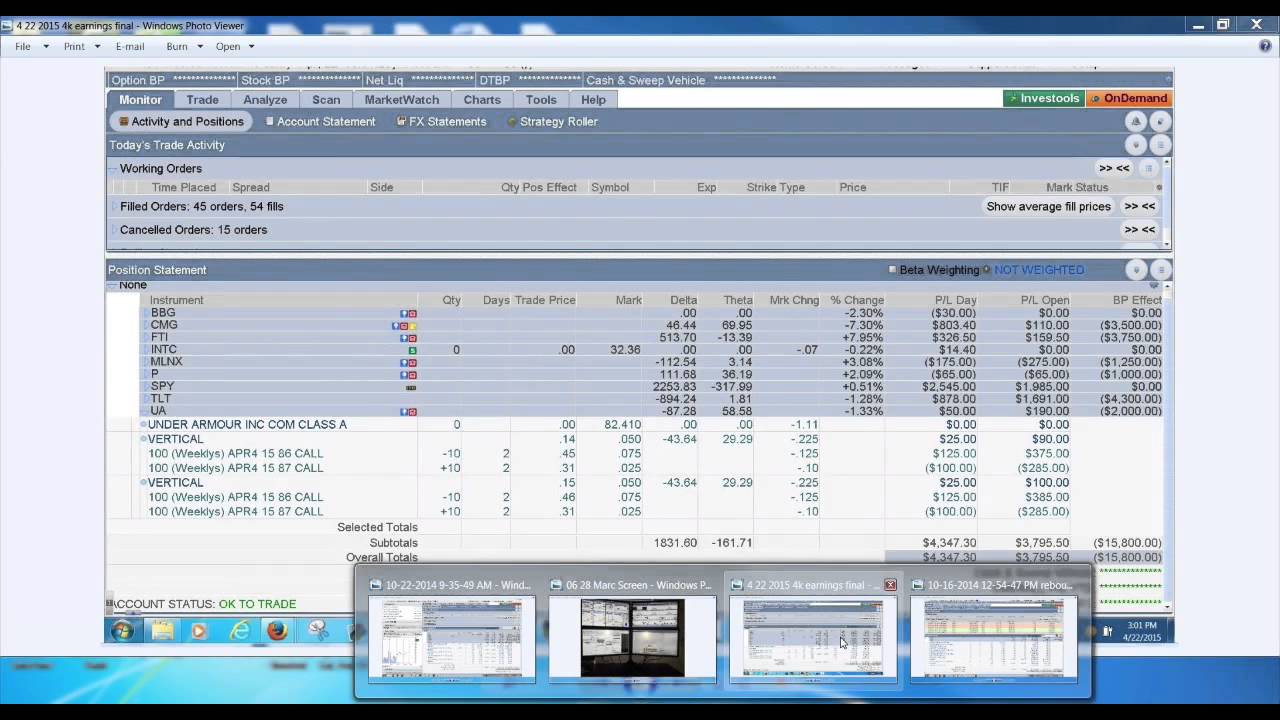The width and height of the screenshot is (1280, 720).
Task: Click the news icons on the MLNX row
Action: (408, 363)
